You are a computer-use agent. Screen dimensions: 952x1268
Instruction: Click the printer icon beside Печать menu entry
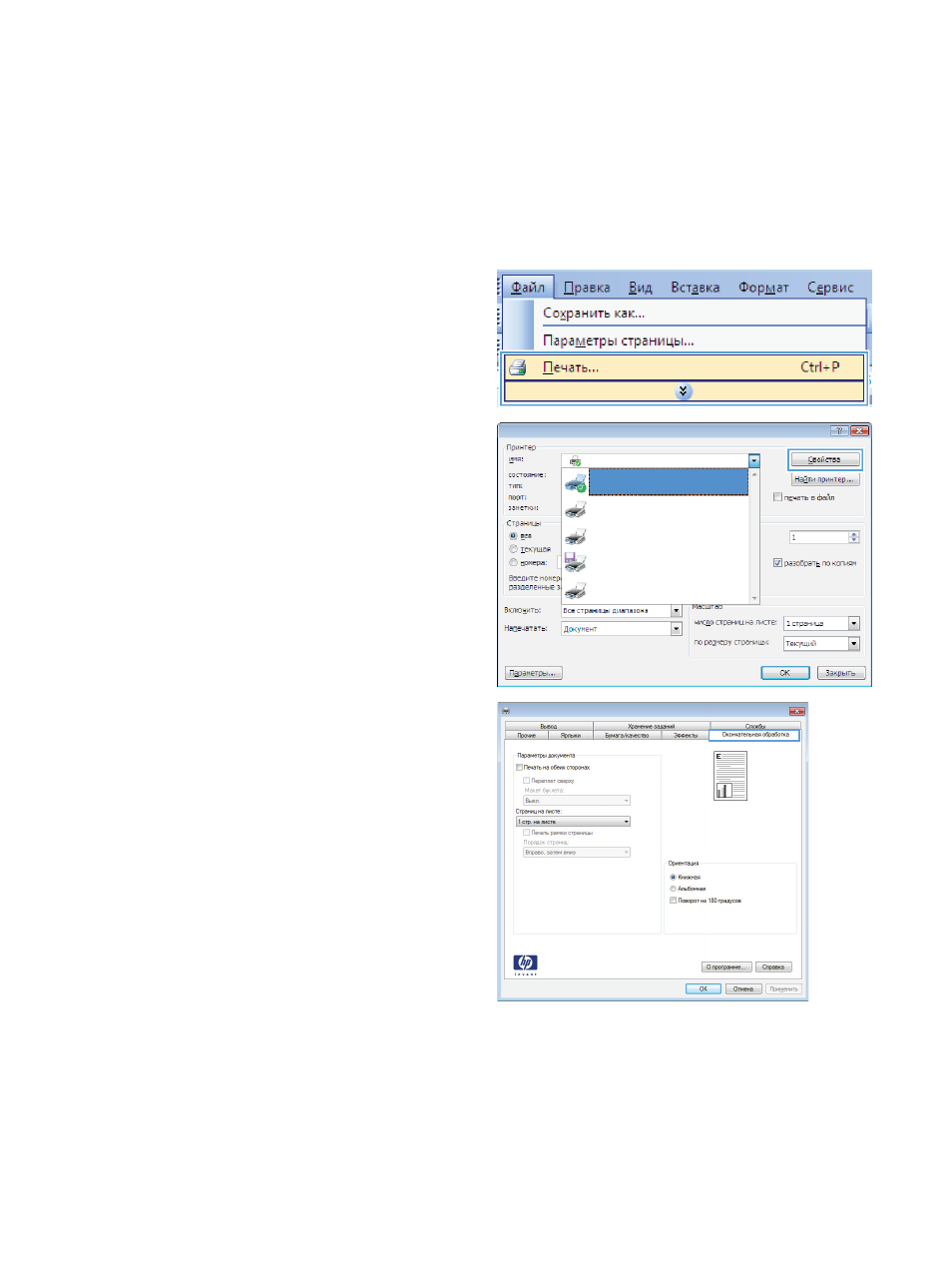pos(517,367)
